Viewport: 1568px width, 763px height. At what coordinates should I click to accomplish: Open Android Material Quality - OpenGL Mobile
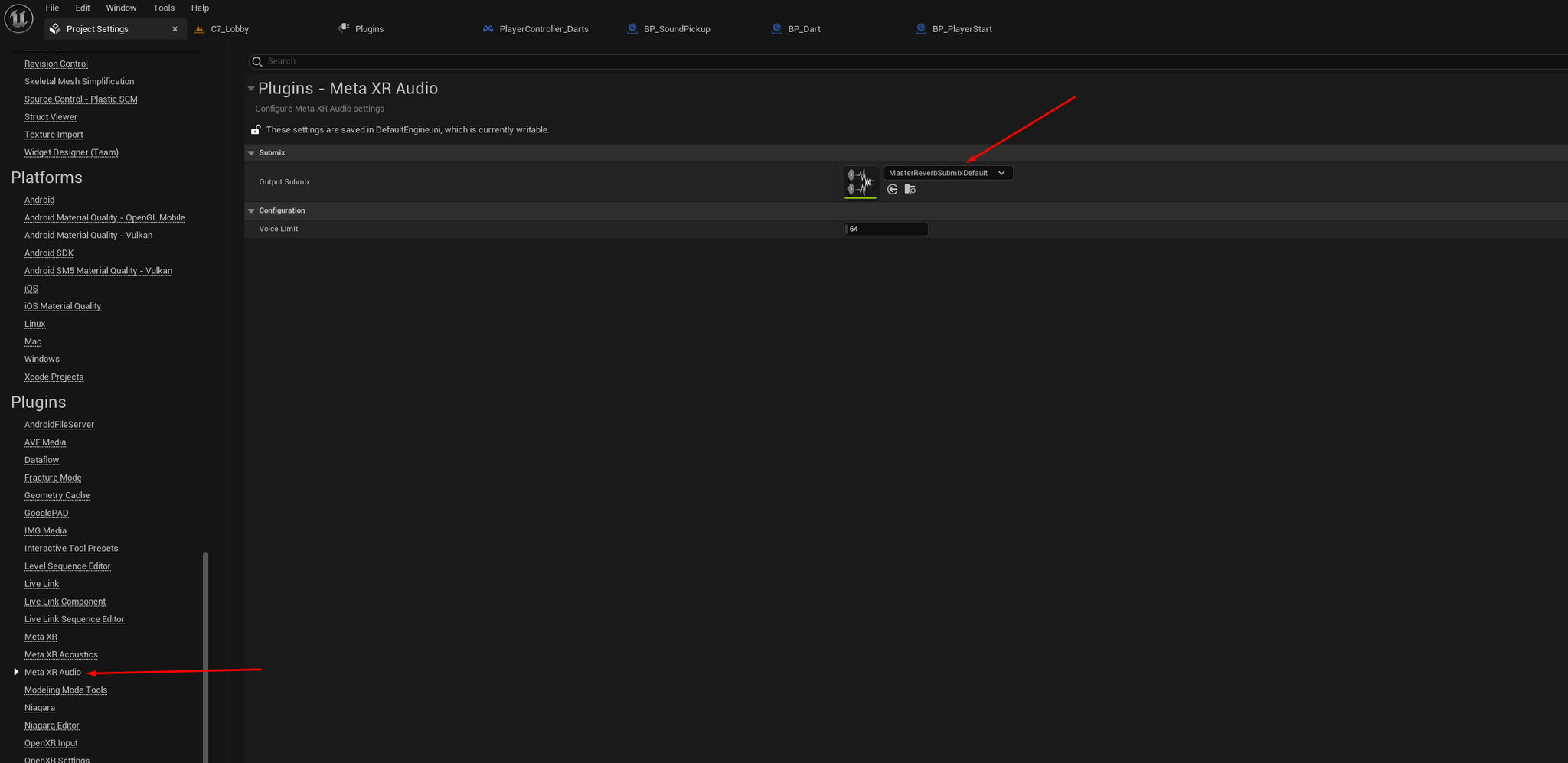click(104, 217)
